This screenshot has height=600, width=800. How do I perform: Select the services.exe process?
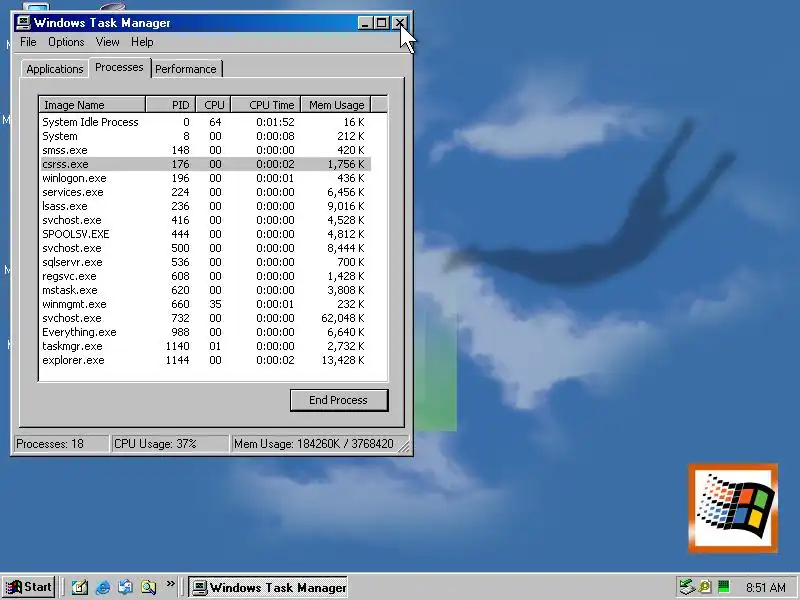206,192
